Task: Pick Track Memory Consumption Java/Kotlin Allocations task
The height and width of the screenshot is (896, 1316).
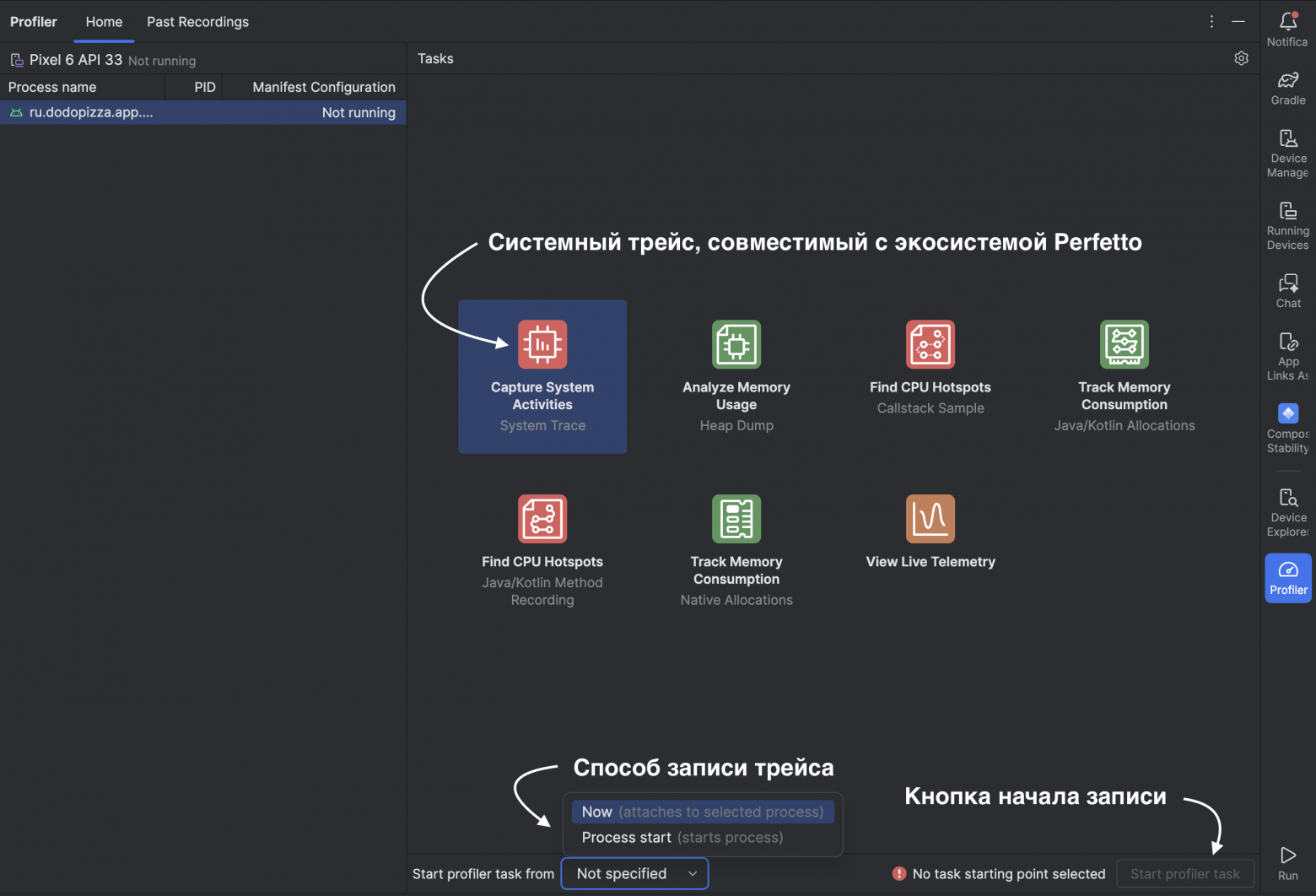Action: tap(1124, 375)
